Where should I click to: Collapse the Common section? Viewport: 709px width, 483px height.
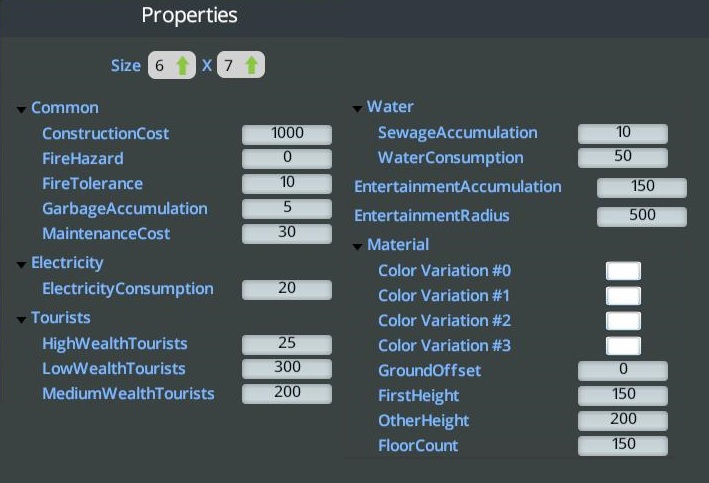pos(22,109)
